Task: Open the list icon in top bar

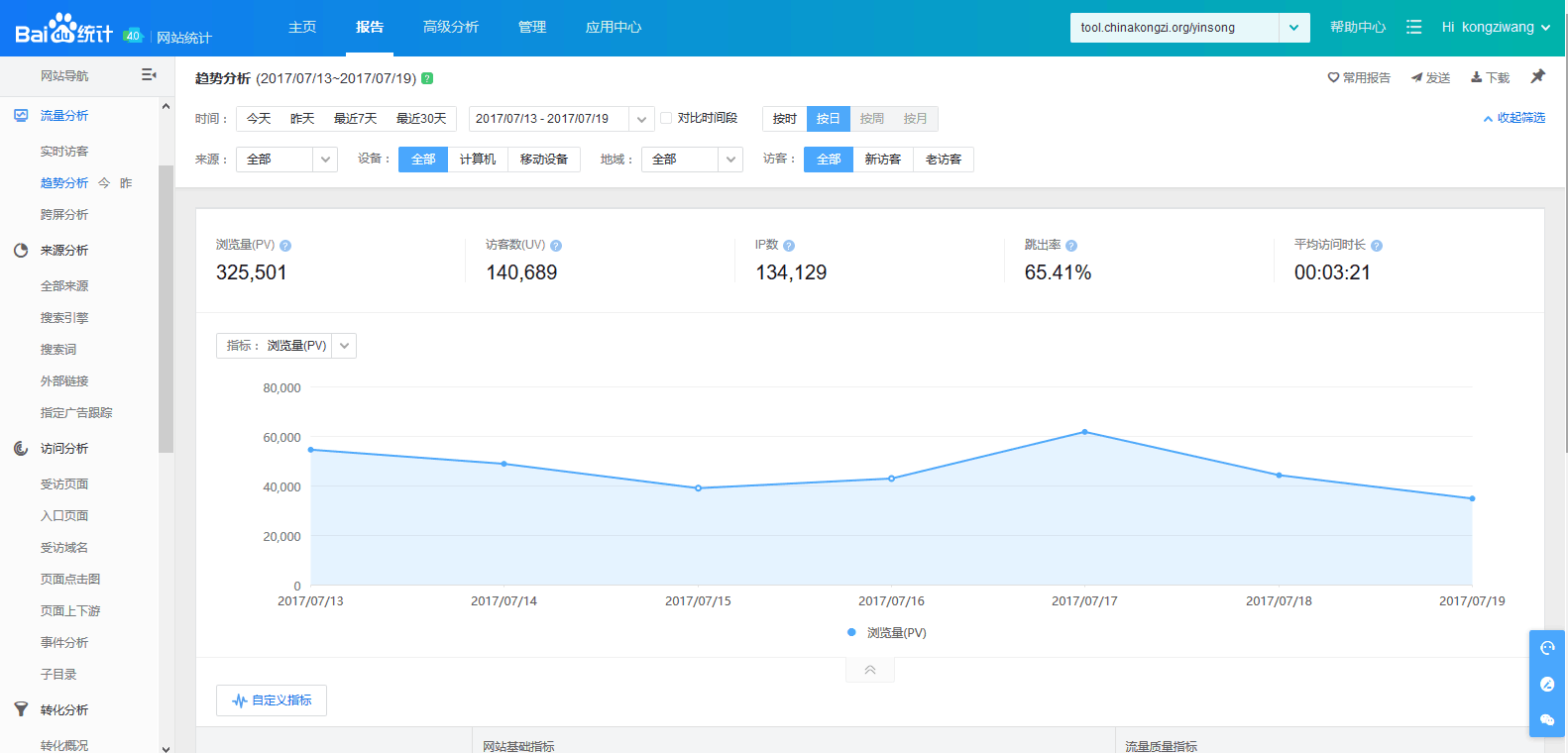Action: 1413,27
